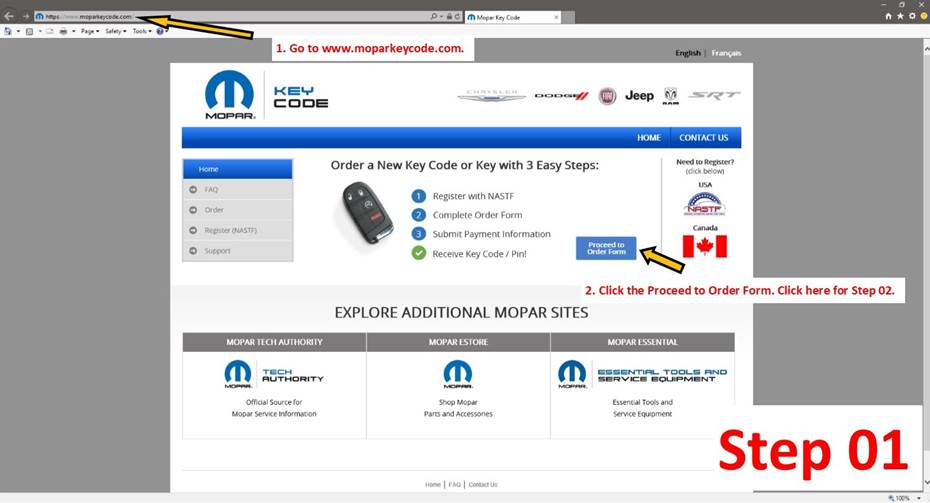The image size is (930, 503).
Task: Click the footer FAQ link
Action: coord(454,485)
